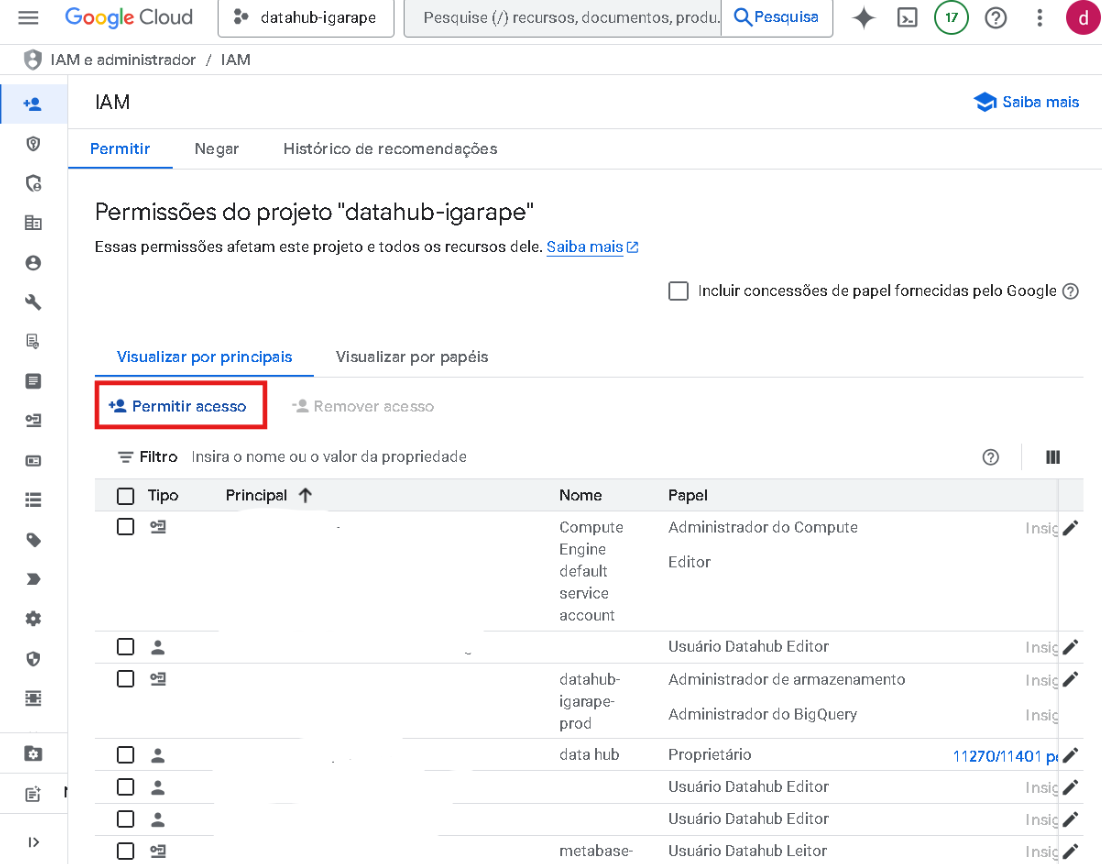
Task: Open the three-dot settings menu in header
Action: point(1040,18)
